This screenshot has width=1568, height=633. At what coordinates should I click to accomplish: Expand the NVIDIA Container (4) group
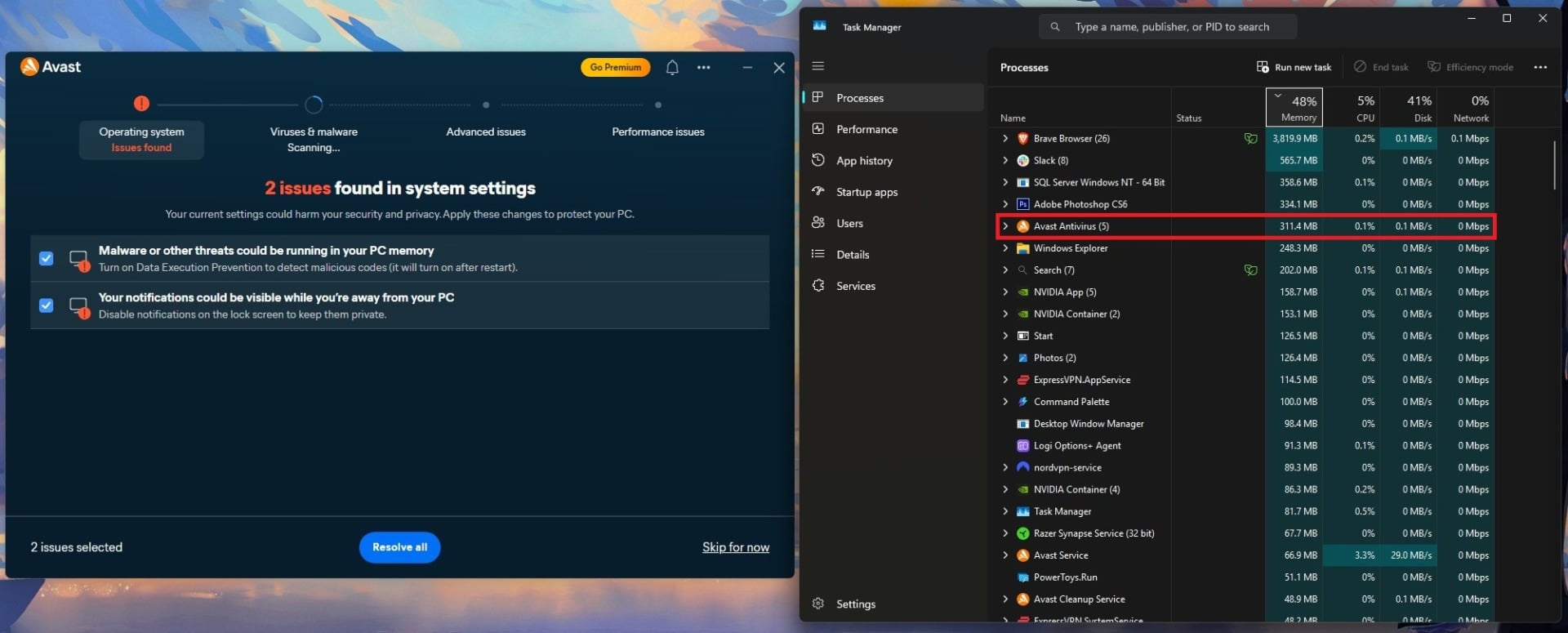[1005, 489]
